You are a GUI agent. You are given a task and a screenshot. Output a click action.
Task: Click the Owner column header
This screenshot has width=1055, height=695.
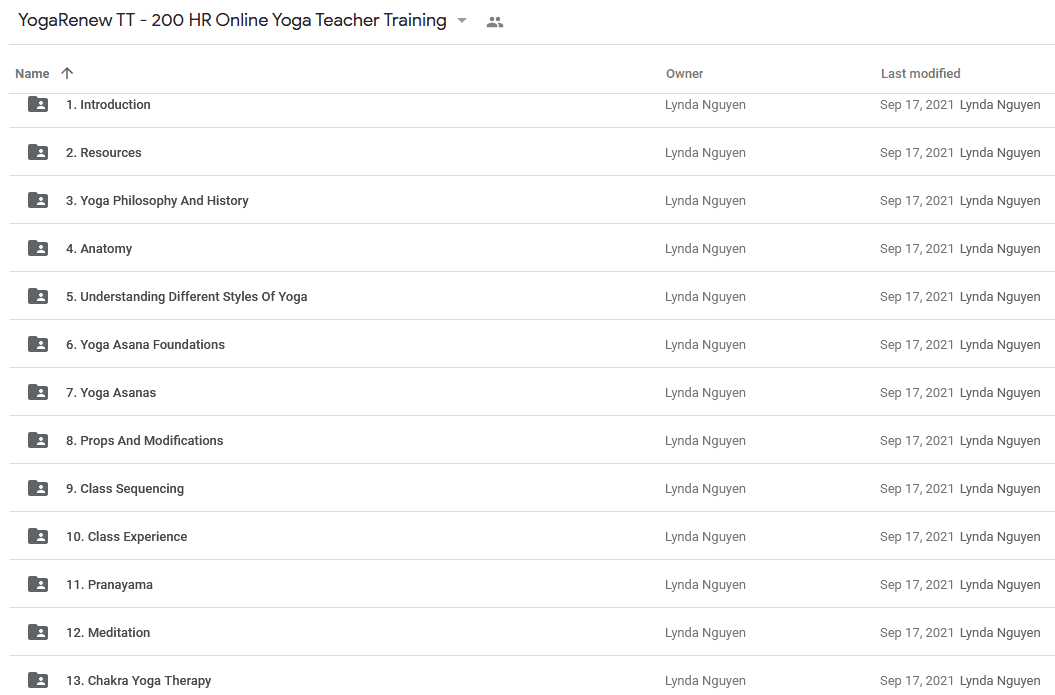pyautogui.click(x=684, y=73)
